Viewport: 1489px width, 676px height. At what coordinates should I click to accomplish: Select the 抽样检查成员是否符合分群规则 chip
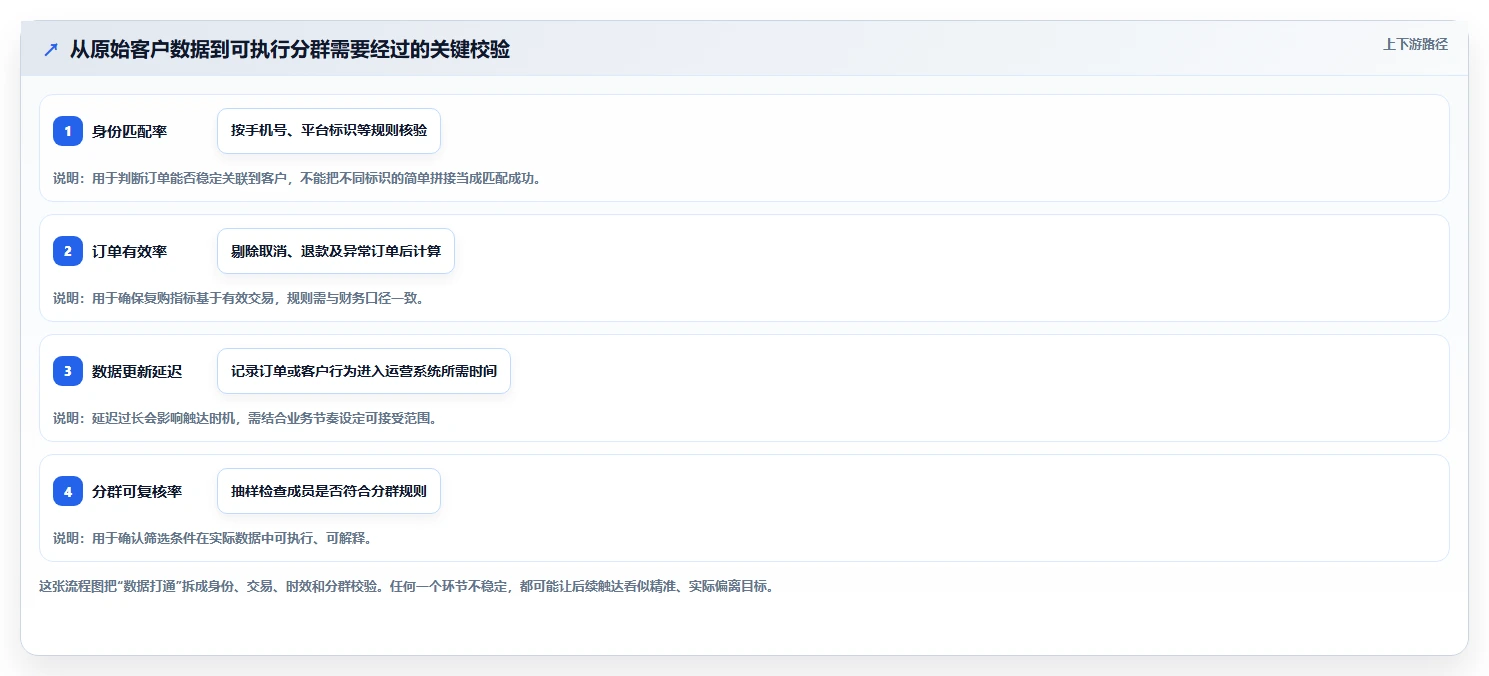329,491
